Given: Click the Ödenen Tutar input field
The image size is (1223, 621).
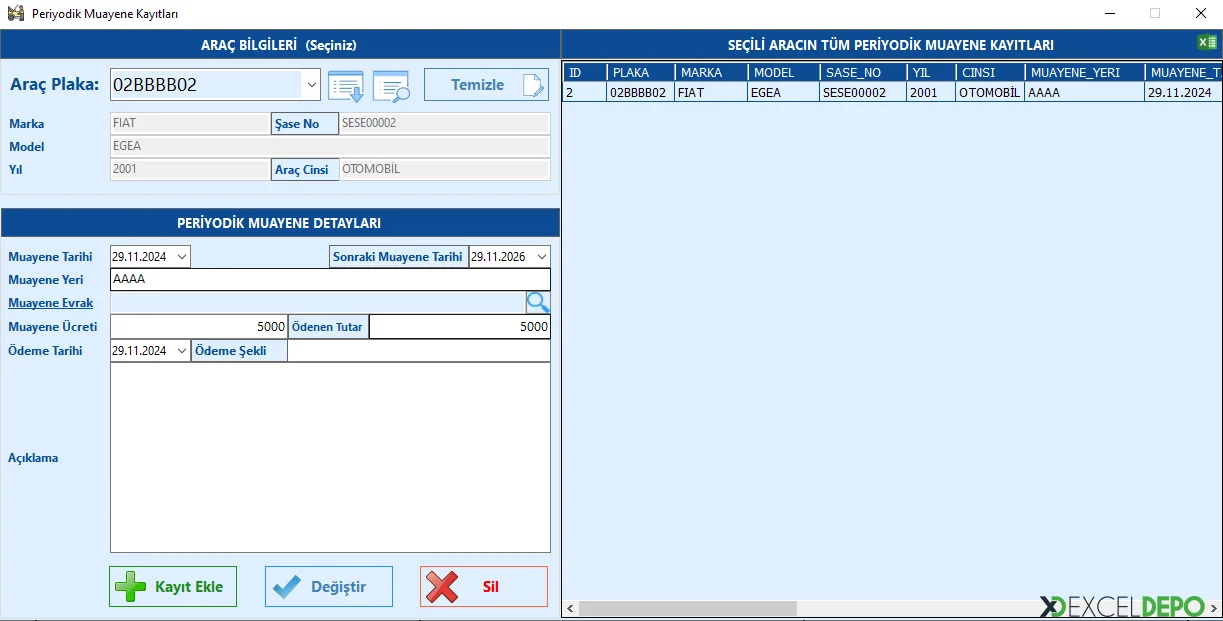Looking at the screenshot, I should coord(459,327).
